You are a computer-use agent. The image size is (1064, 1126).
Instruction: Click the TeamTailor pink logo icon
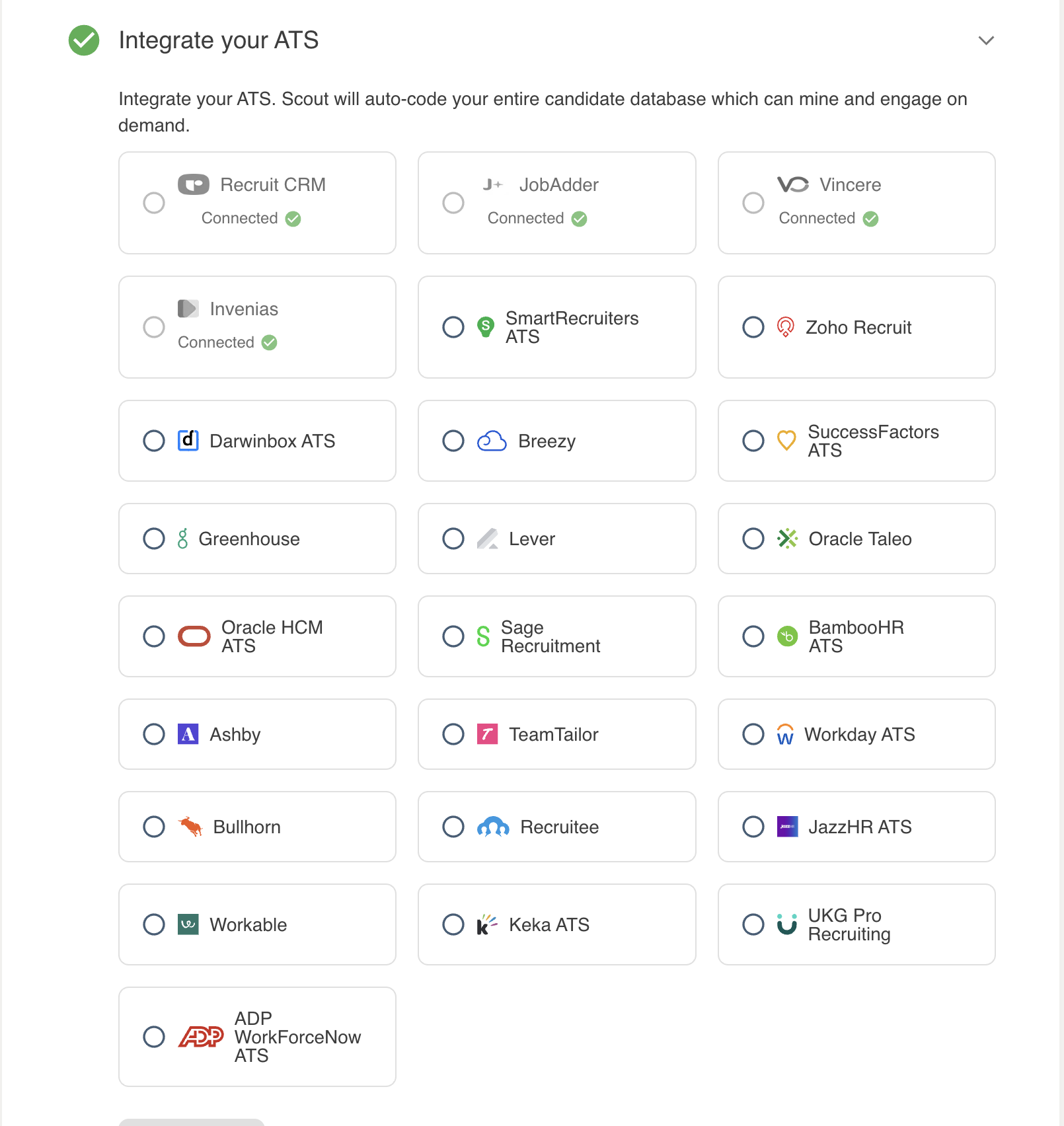click(x=488, y=734)
